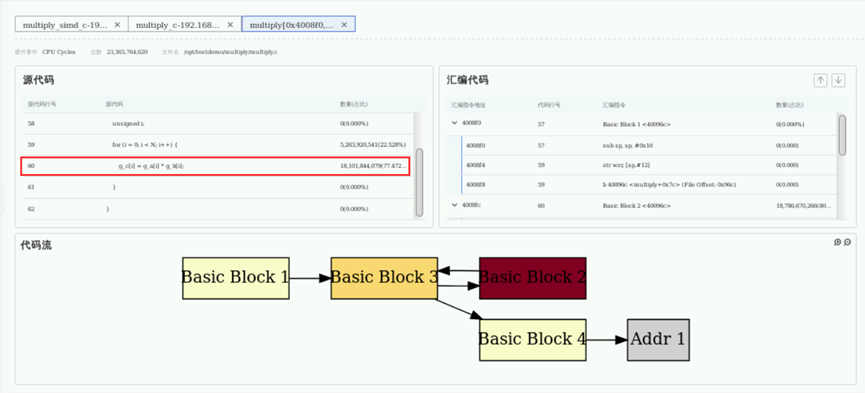This screenshot has width=865, height=393.
Task: Jump to previous assembly block with up arrow
Action: (820, 80)
